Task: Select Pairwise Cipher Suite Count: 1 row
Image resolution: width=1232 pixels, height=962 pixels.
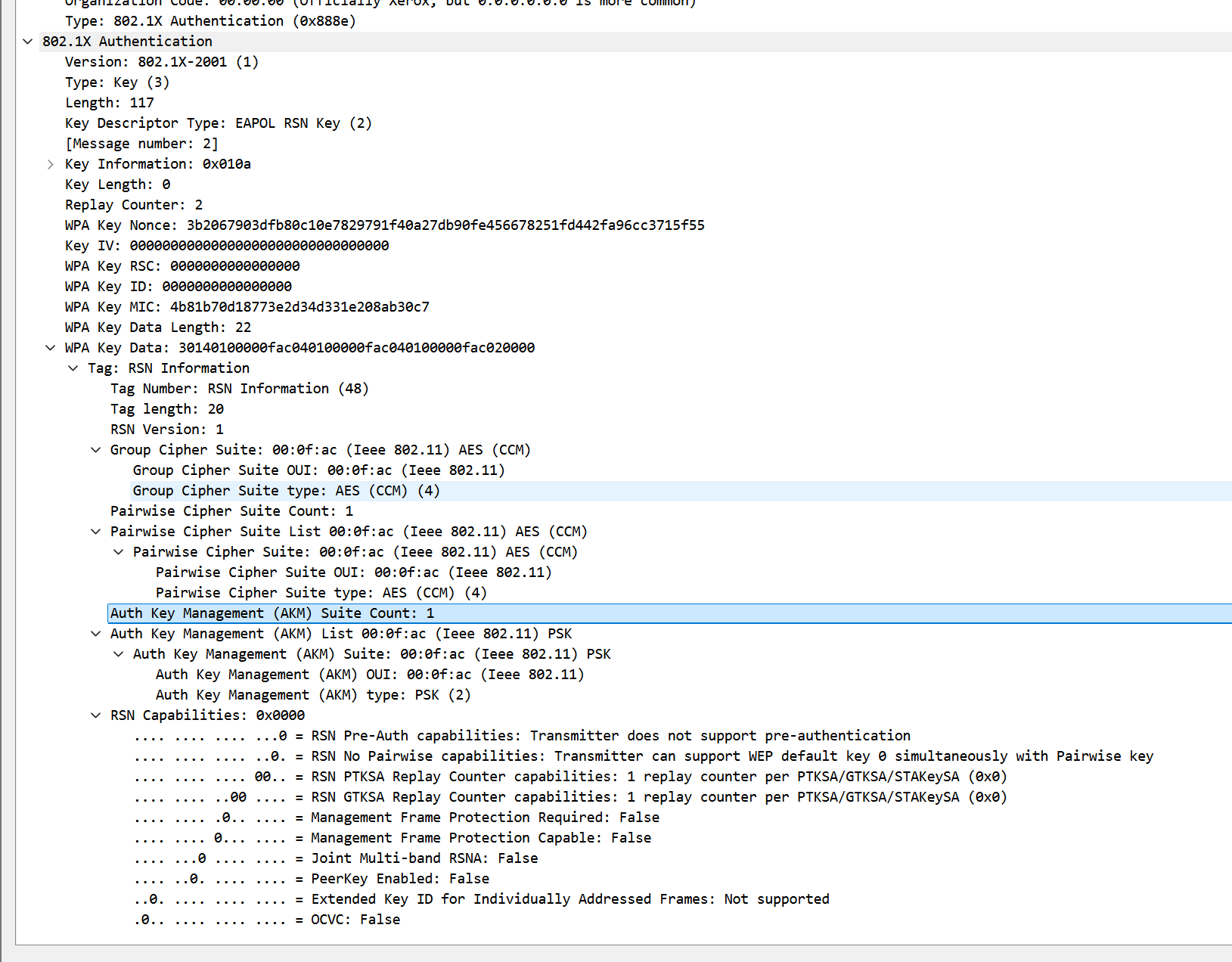Action: (x=232, y=511)
